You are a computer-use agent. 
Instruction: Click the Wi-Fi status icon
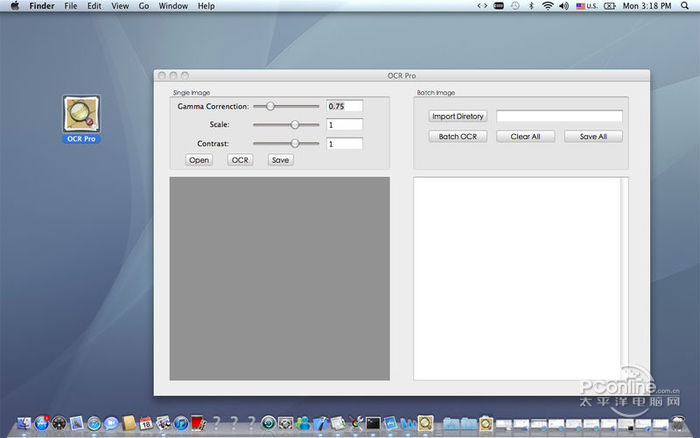click(x=547, y=6)
